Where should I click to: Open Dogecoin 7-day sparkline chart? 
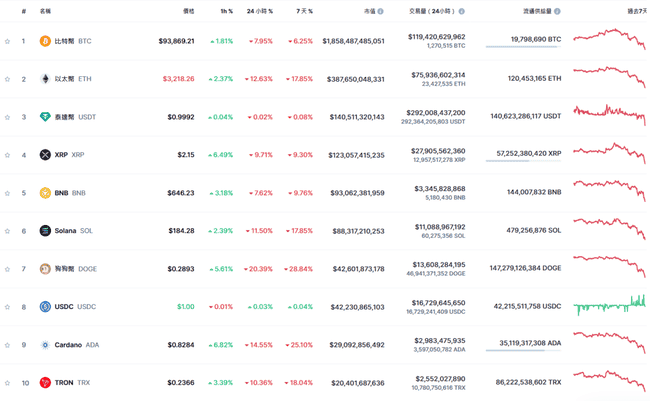point(609,267)
